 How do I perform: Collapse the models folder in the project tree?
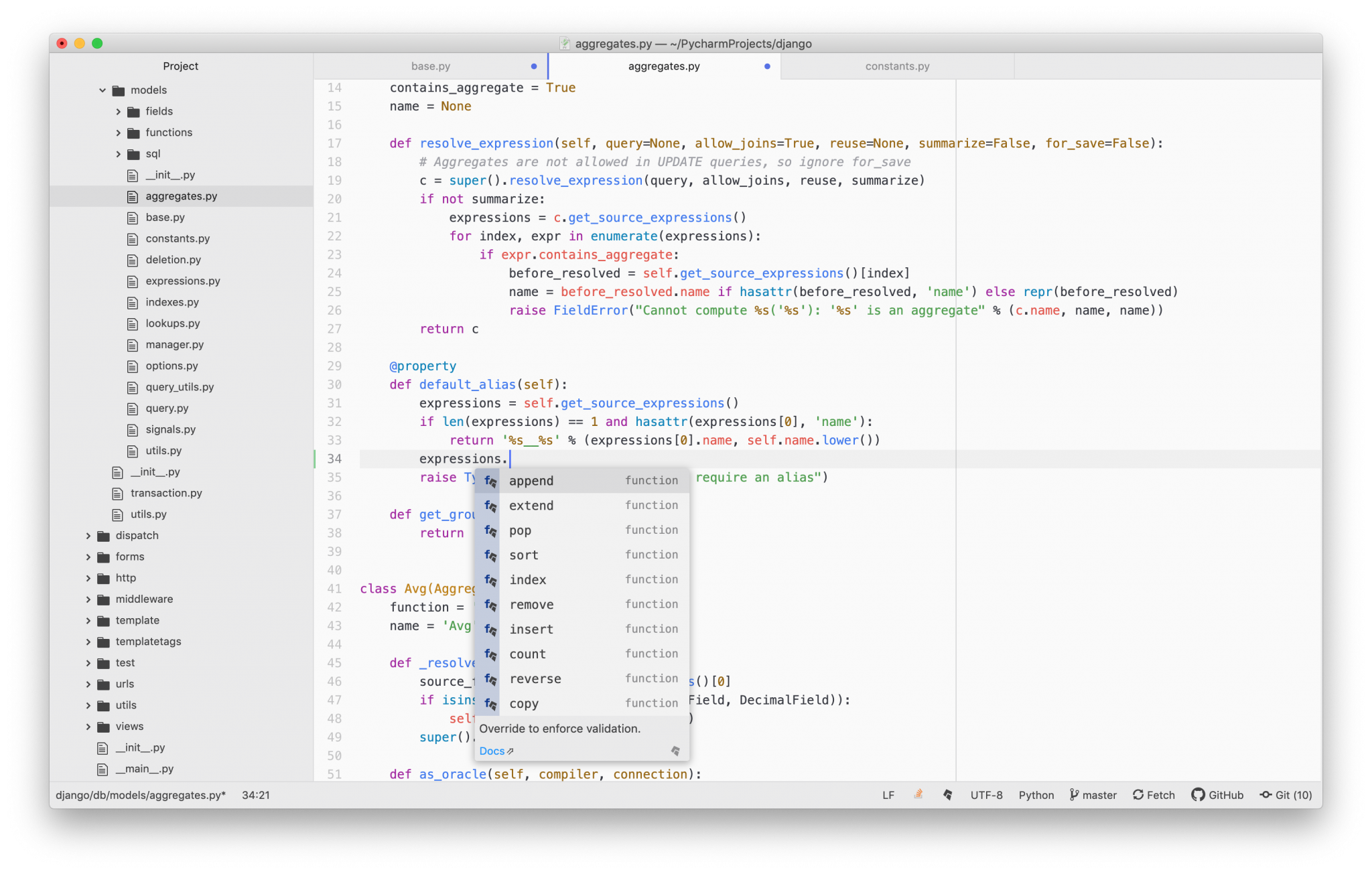pos(102,89)
